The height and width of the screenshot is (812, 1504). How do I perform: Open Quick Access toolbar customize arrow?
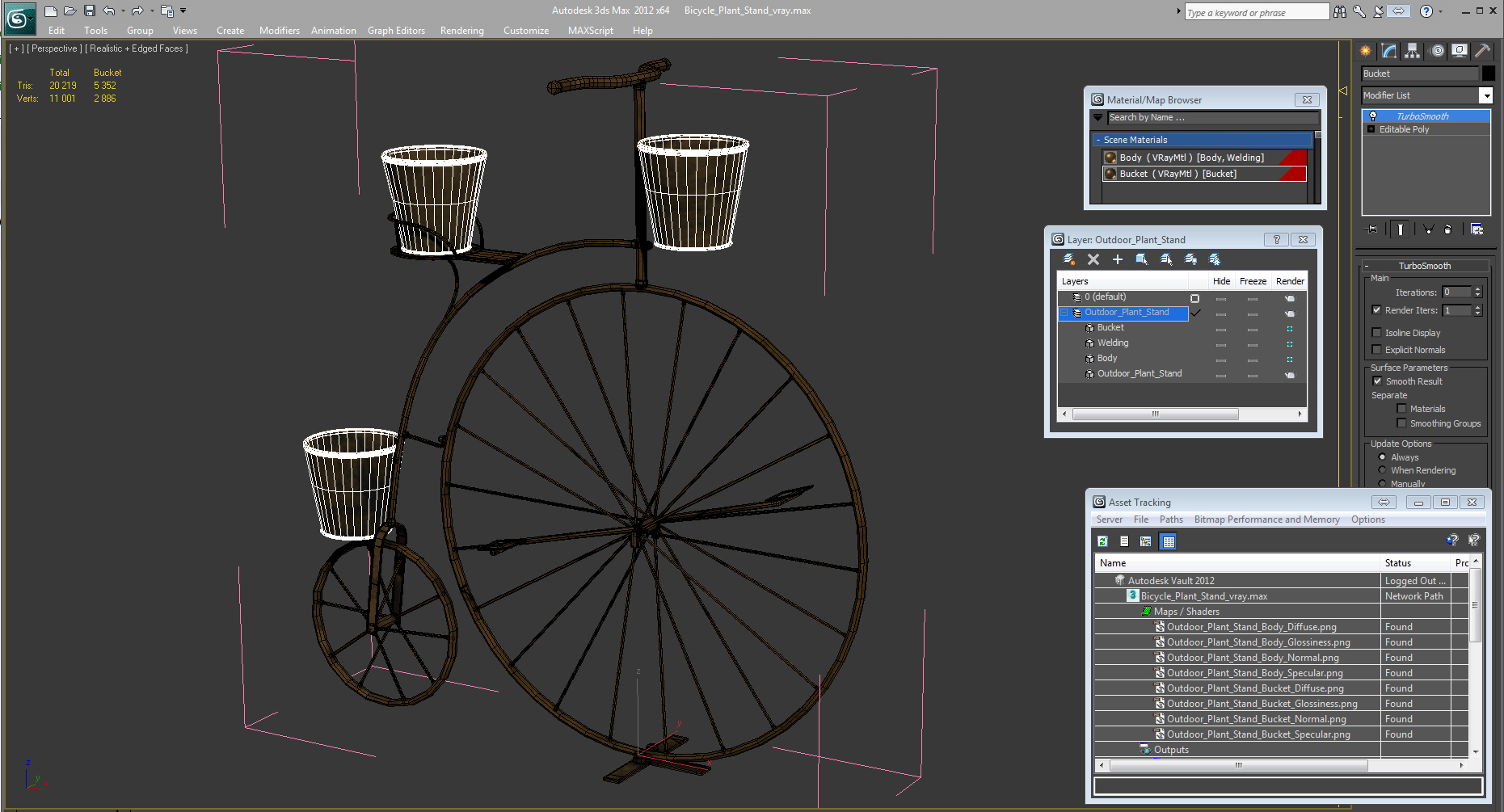[183, 11]
